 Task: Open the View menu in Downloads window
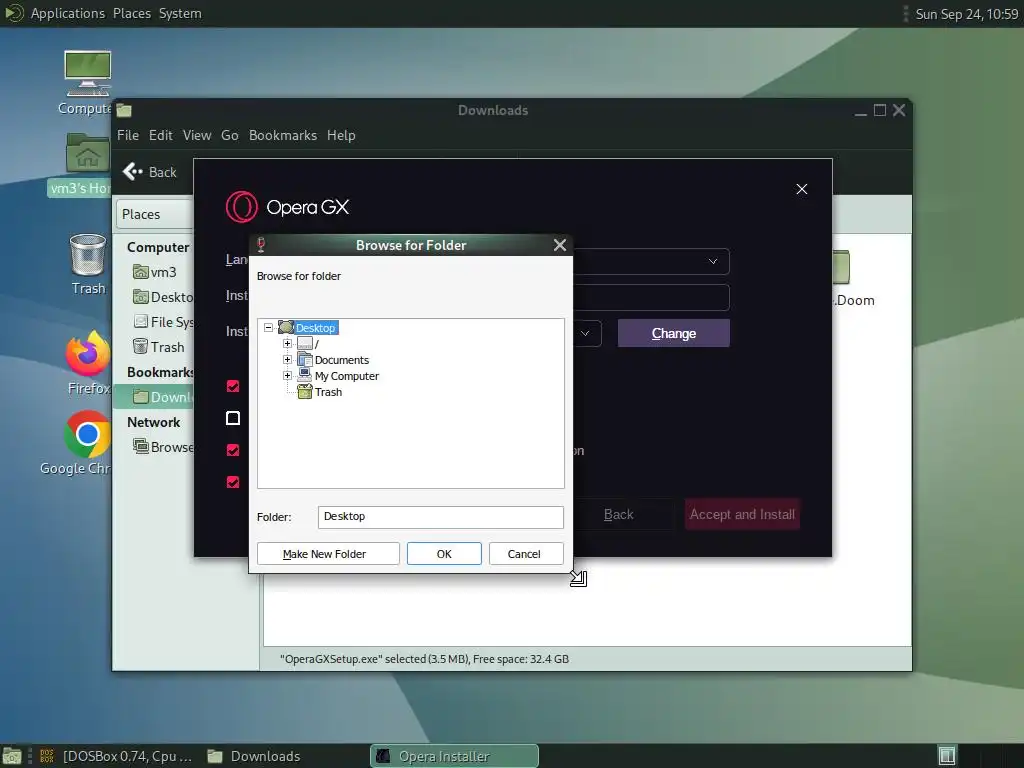click(x=197, y=135)
